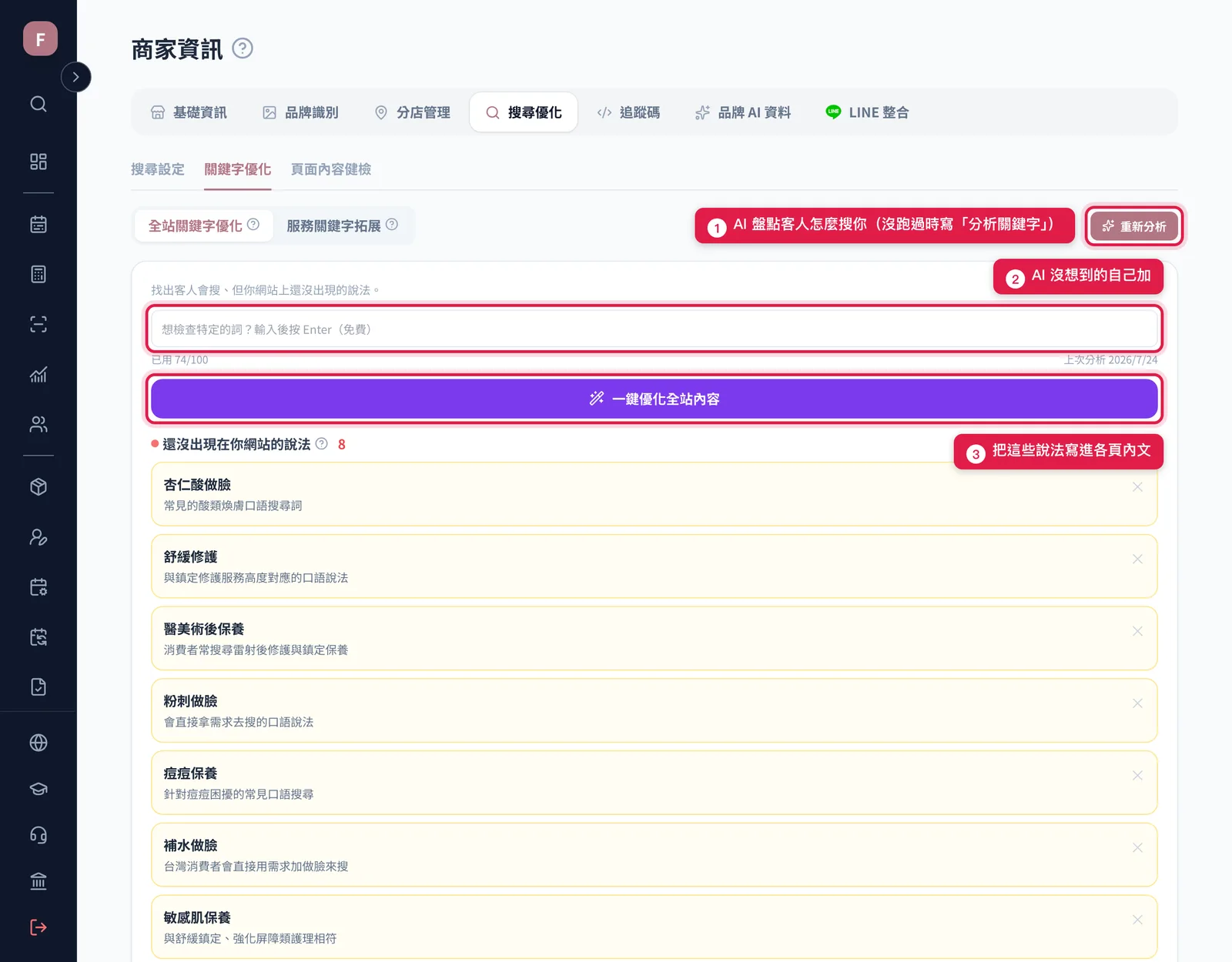Click the 一鍵優化全站內容 button
The height and width of the screenshot is (962, 1232).
tap(654, 399)
